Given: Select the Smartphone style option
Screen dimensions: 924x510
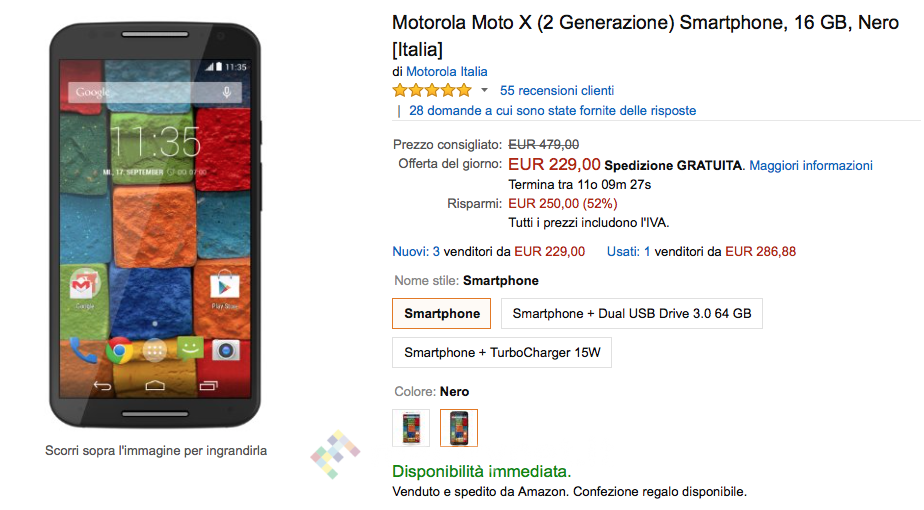Looking at the screenshot, I should pyautogui.click(x=442, y=313).
